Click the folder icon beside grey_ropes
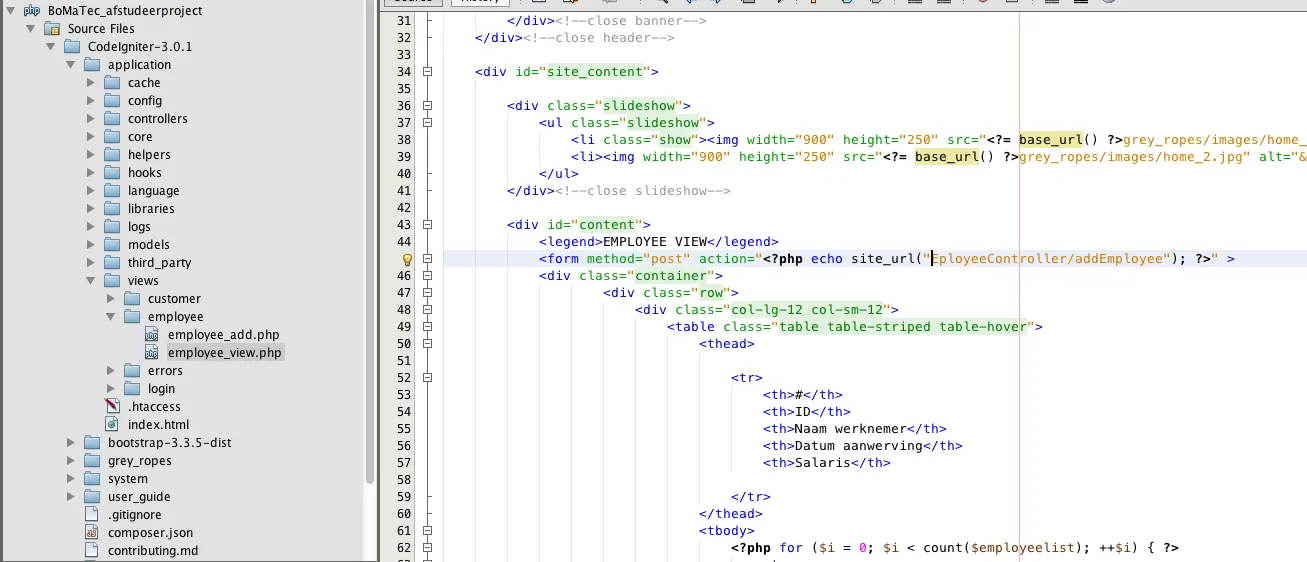This screenshot has width=1307, height=562. point(92,461)
